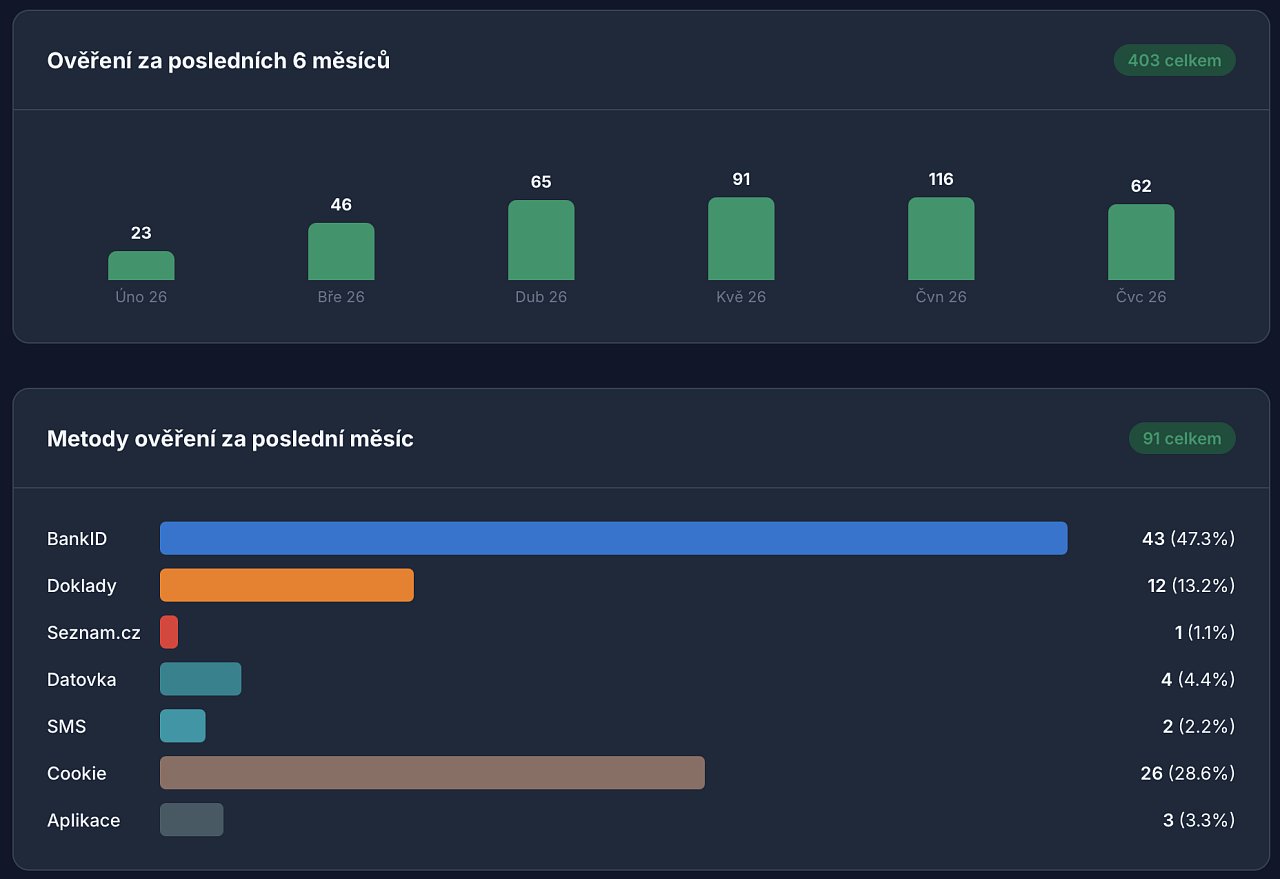The image size is (1280, 879).
Task: Select the Kvě 26 bar showing 91
Action: click(x=741, y=238)
